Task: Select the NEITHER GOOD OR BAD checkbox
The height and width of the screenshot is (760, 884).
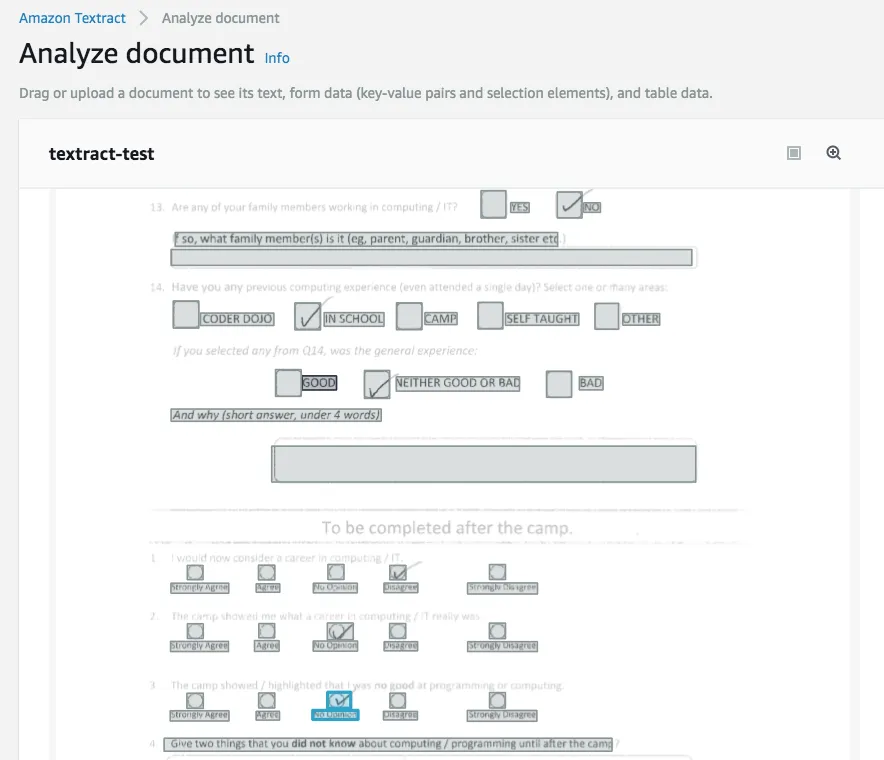Action: [377, 385]
